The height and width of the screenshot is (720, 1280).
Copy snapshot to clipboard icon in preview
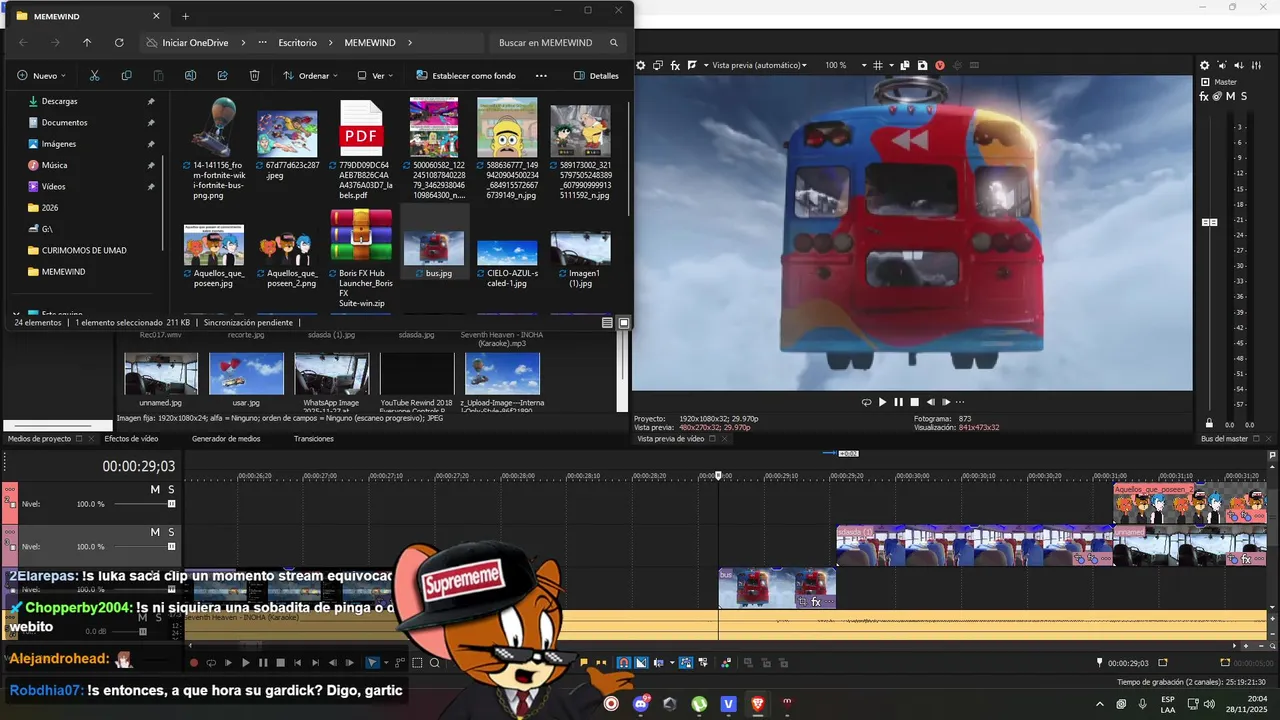(905, 65)
